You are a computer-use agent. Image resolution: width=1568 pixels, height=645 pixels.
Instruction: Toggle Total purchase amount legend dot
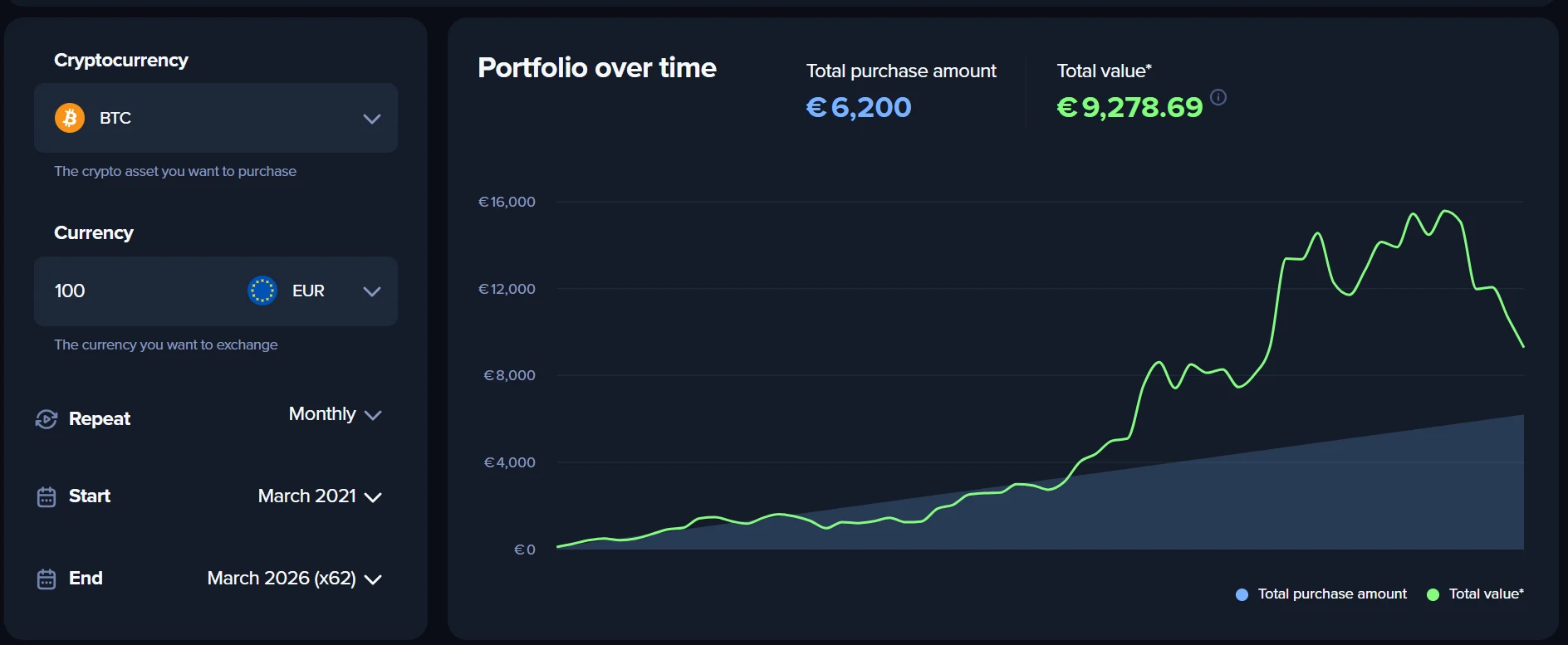point(1242,594)
